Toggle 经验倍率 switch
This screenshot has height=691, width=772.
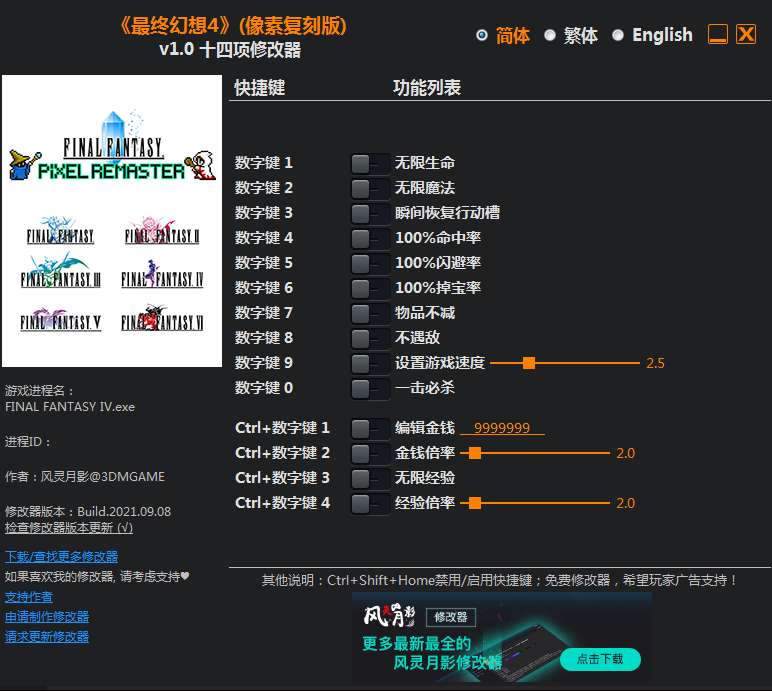tap(370, 504)
